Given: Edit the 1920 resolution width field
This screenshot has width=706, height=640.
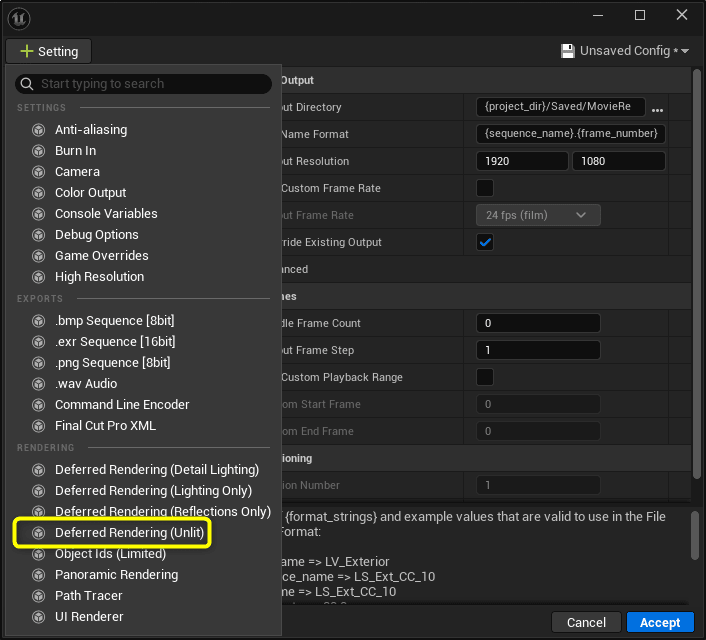Looking at the screenshot, I should click(x=522, y=161).
